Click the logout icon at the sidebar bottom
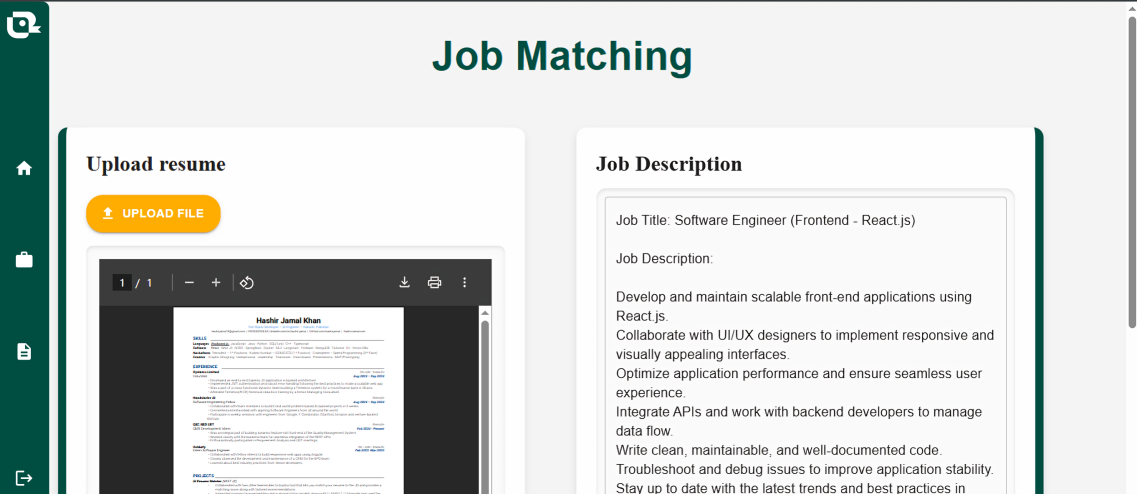The height and width of the screenshot is (494, 1137). 24,478
